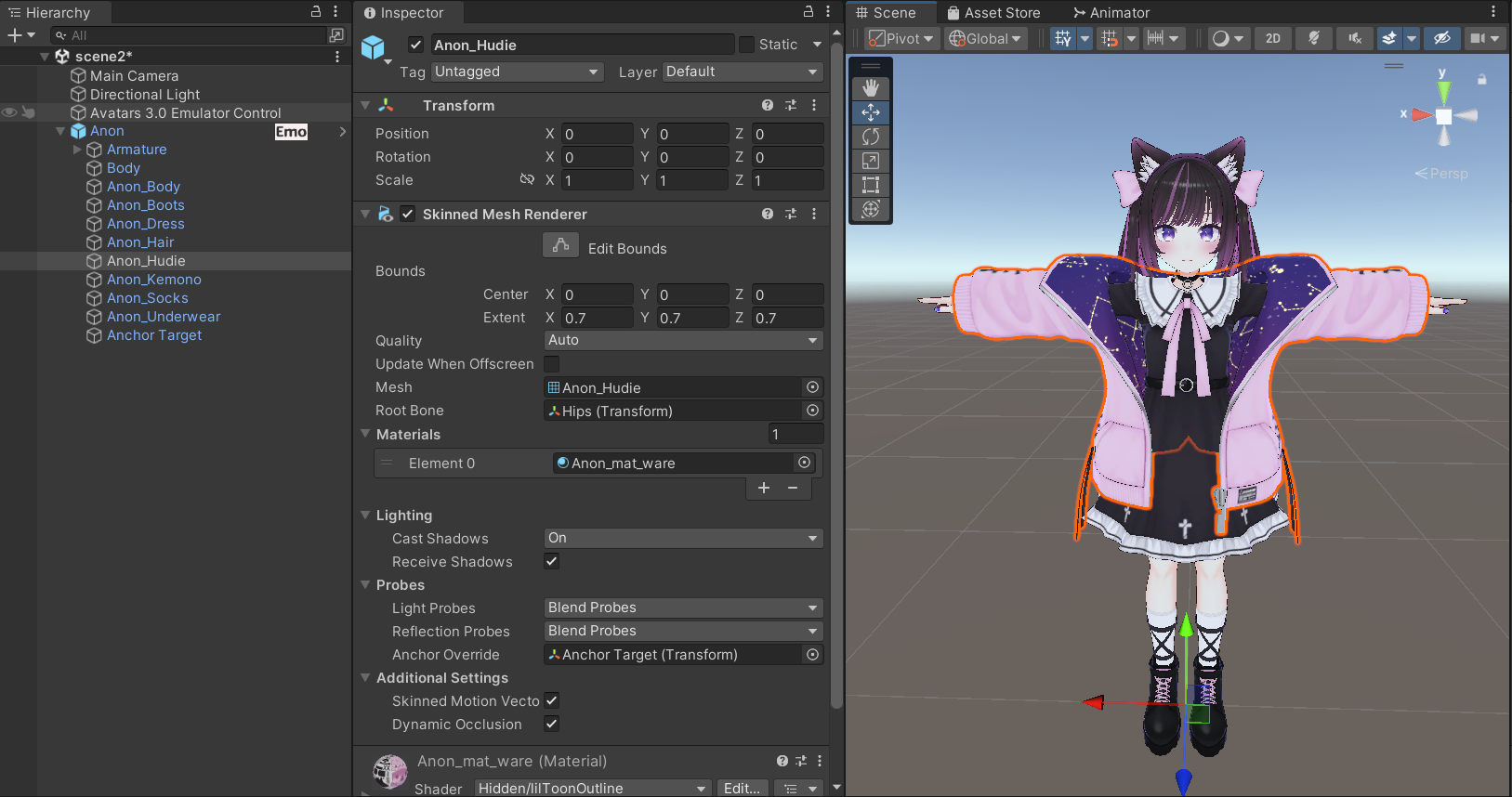Screen dimensions: 1512x797
Task: Open Skinned Mesh Renderer help icon
Action: click(768, 214)
